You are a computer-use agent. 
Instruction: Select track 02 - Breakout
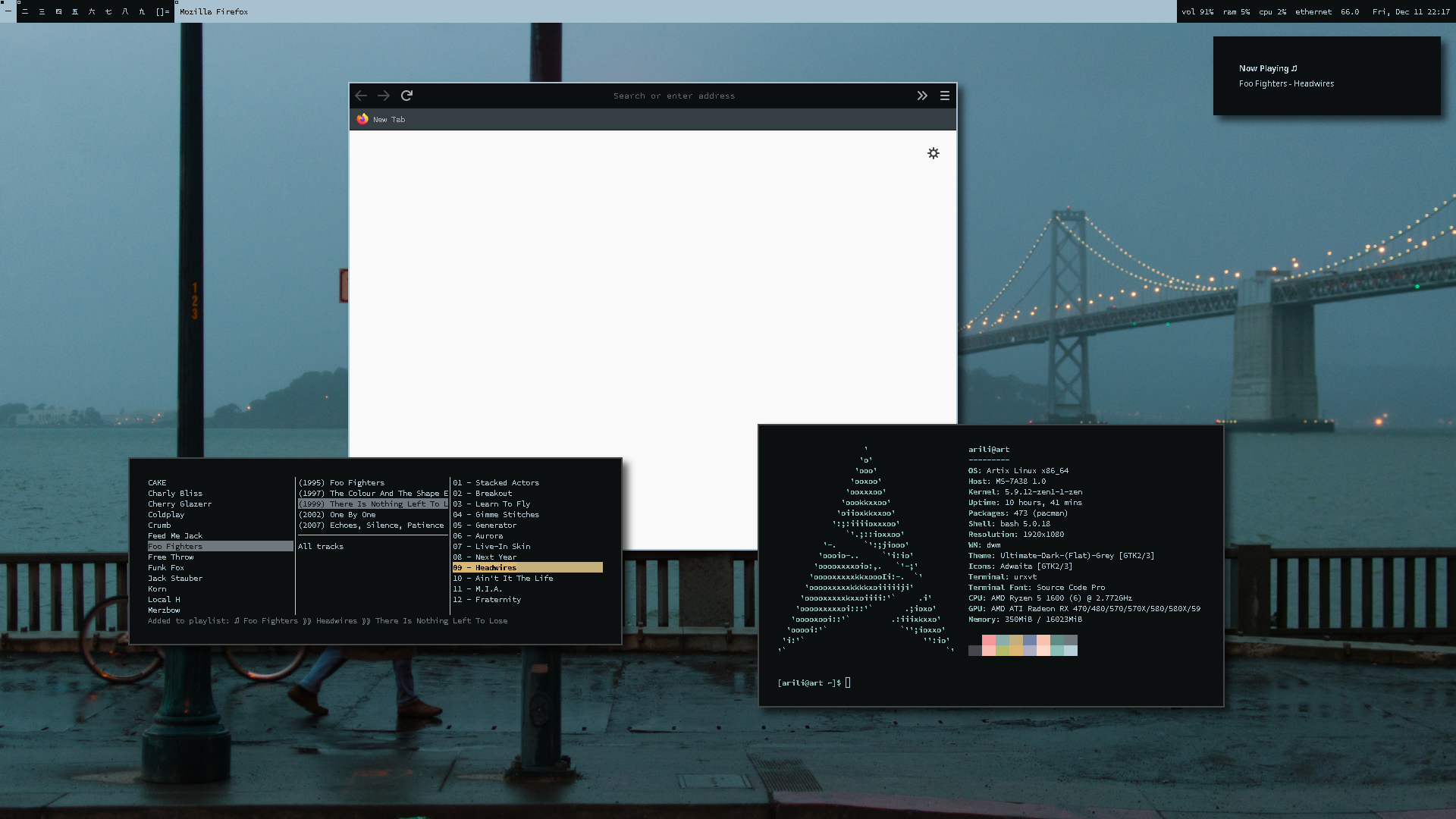pos(482,494)
